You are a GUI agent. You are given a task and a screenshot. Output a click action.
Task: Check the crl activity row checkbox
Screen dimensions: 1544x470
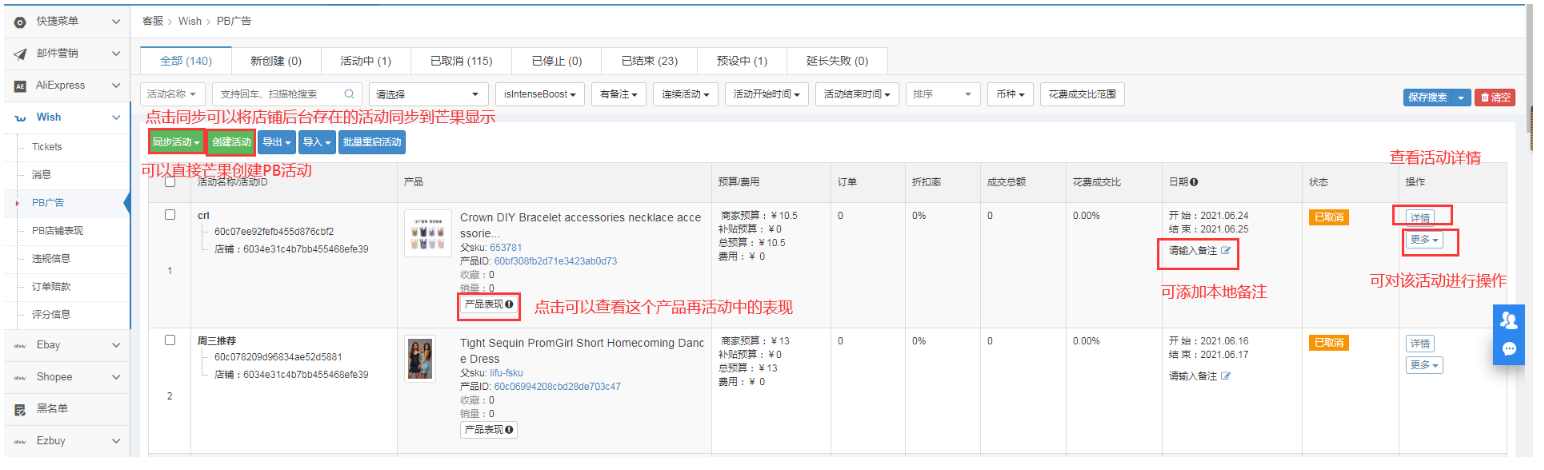[x=170, y=215]
